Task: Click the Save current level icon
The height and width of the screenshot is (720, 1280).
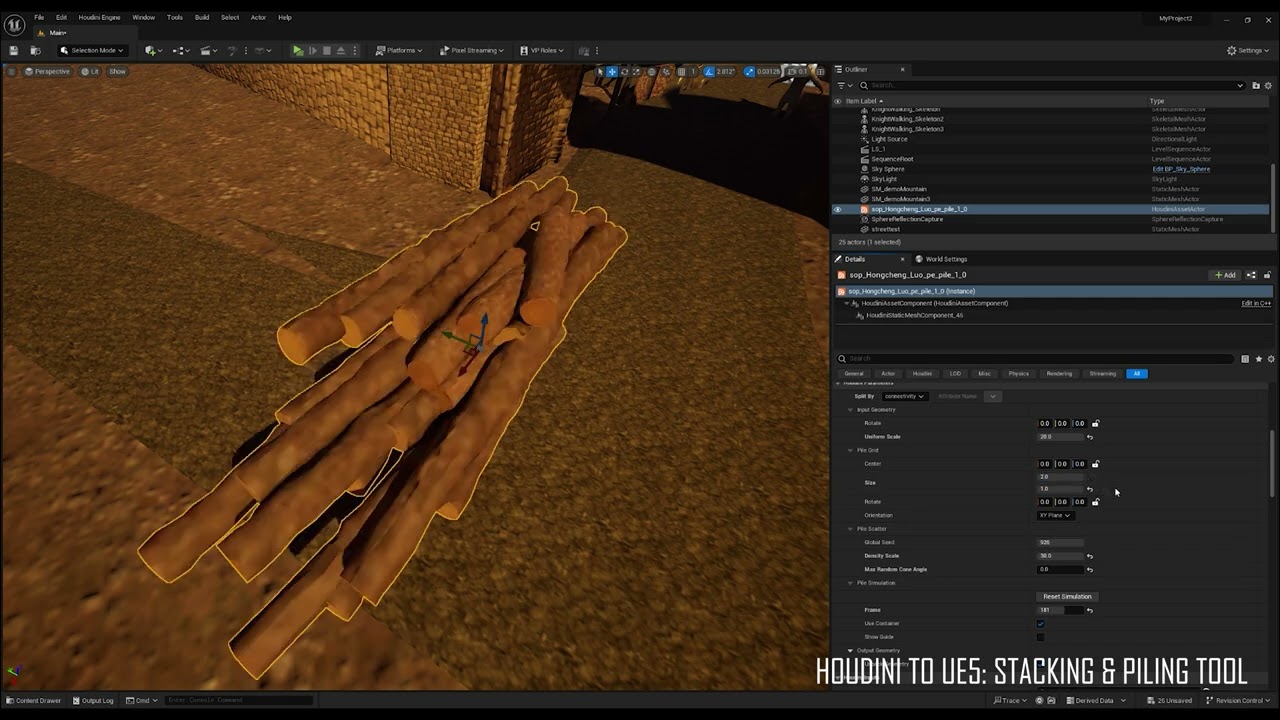Action: coord(13,50)
